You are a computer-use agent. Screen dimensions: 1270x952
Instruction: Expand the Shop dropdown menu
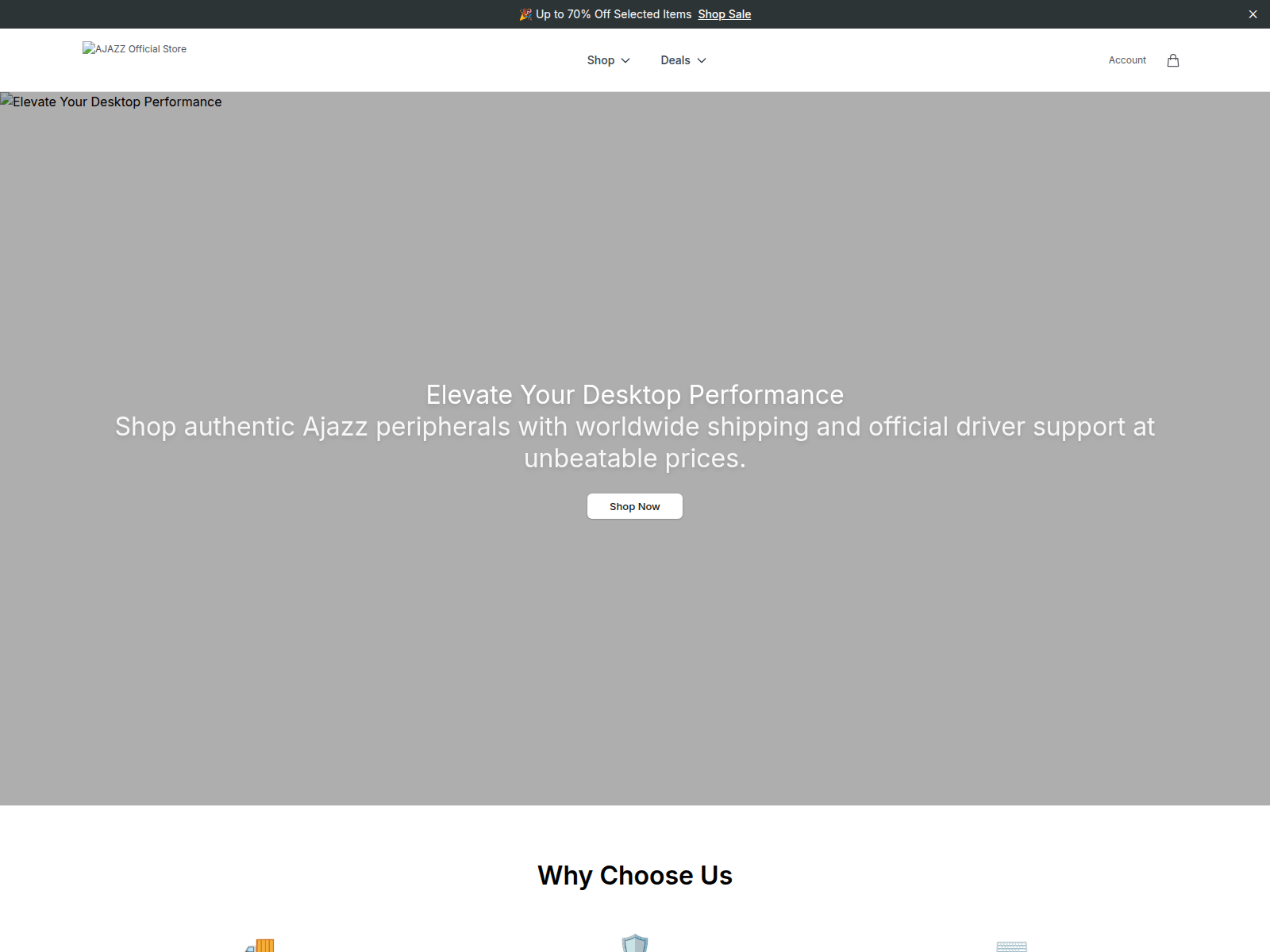click(608, 60)
